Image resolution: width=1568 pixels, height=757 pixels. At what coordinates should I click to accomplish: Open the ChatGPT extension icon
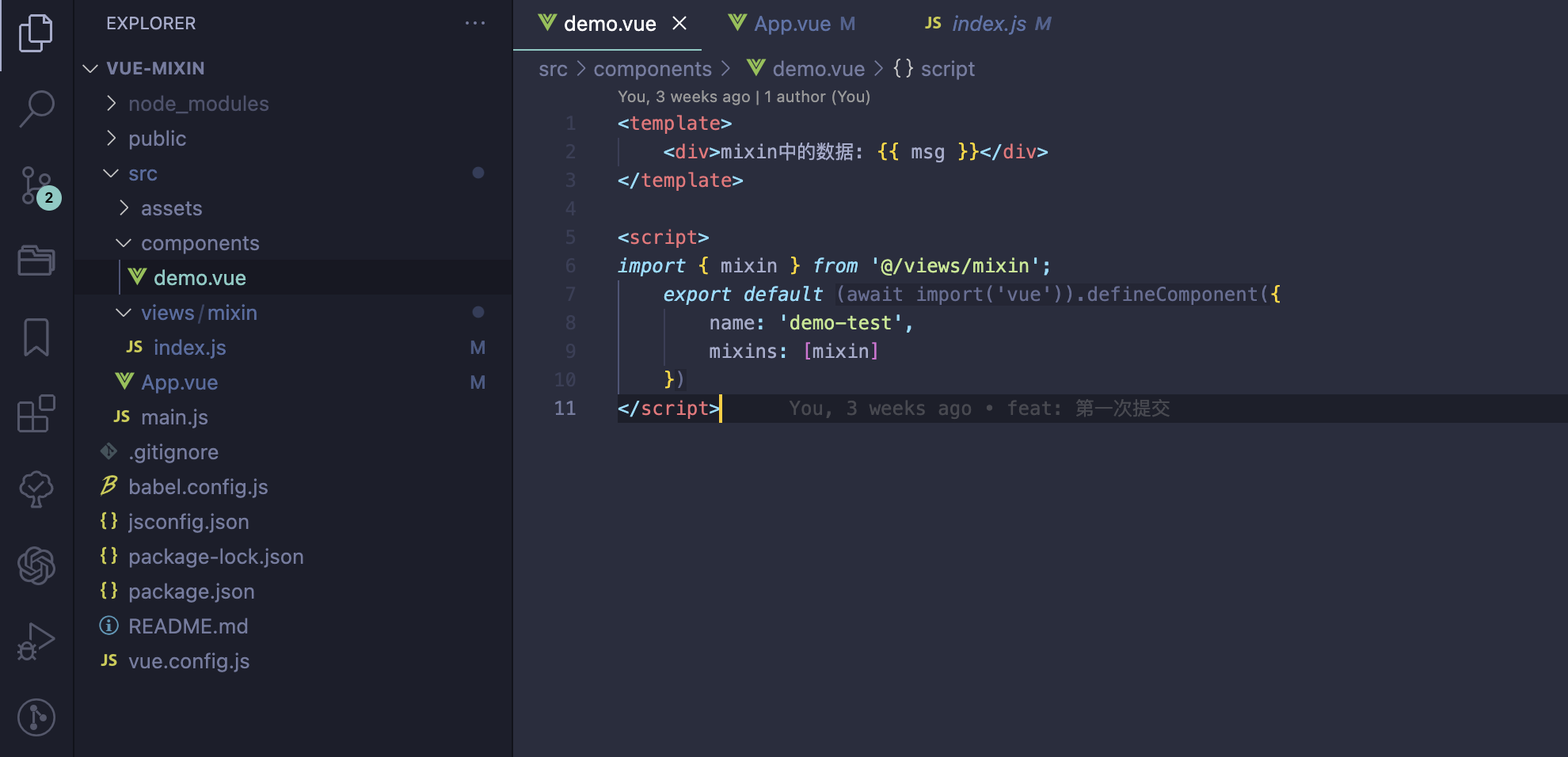(x=36, y=565)
